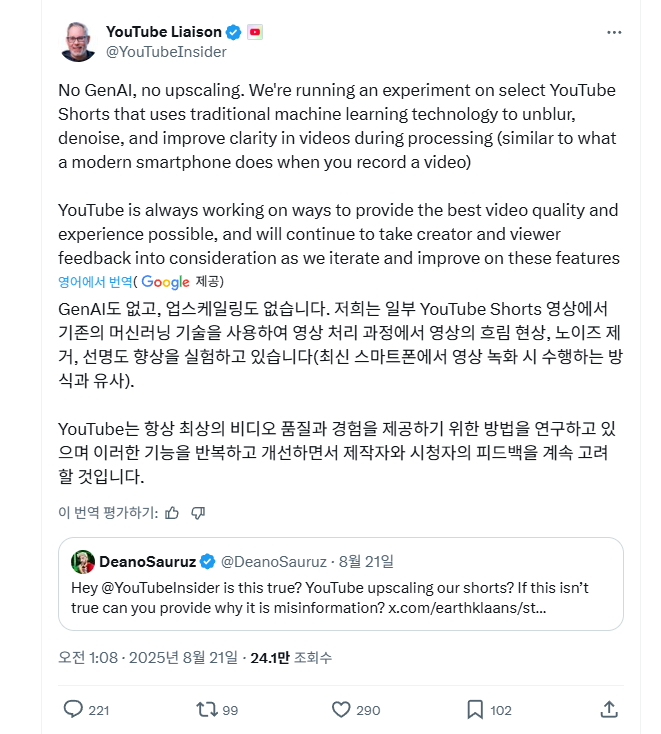The width and height of the screenshot is (661, 734).
Task: Click YouTube Liaison profile avatar
Action: (x=79, y=41)
